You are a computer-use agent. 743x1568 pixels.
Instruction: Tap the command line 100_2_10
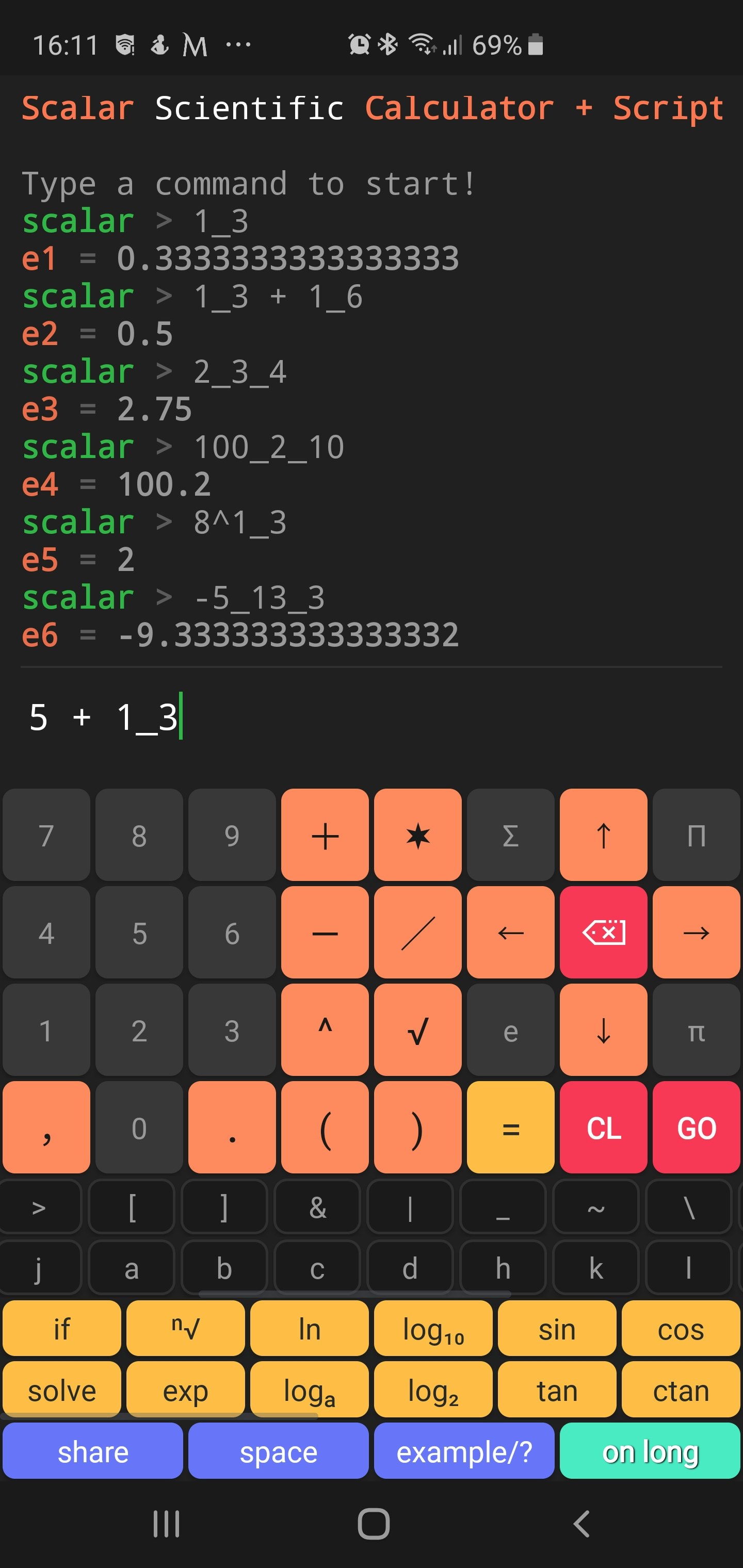(x=183, y=447)
